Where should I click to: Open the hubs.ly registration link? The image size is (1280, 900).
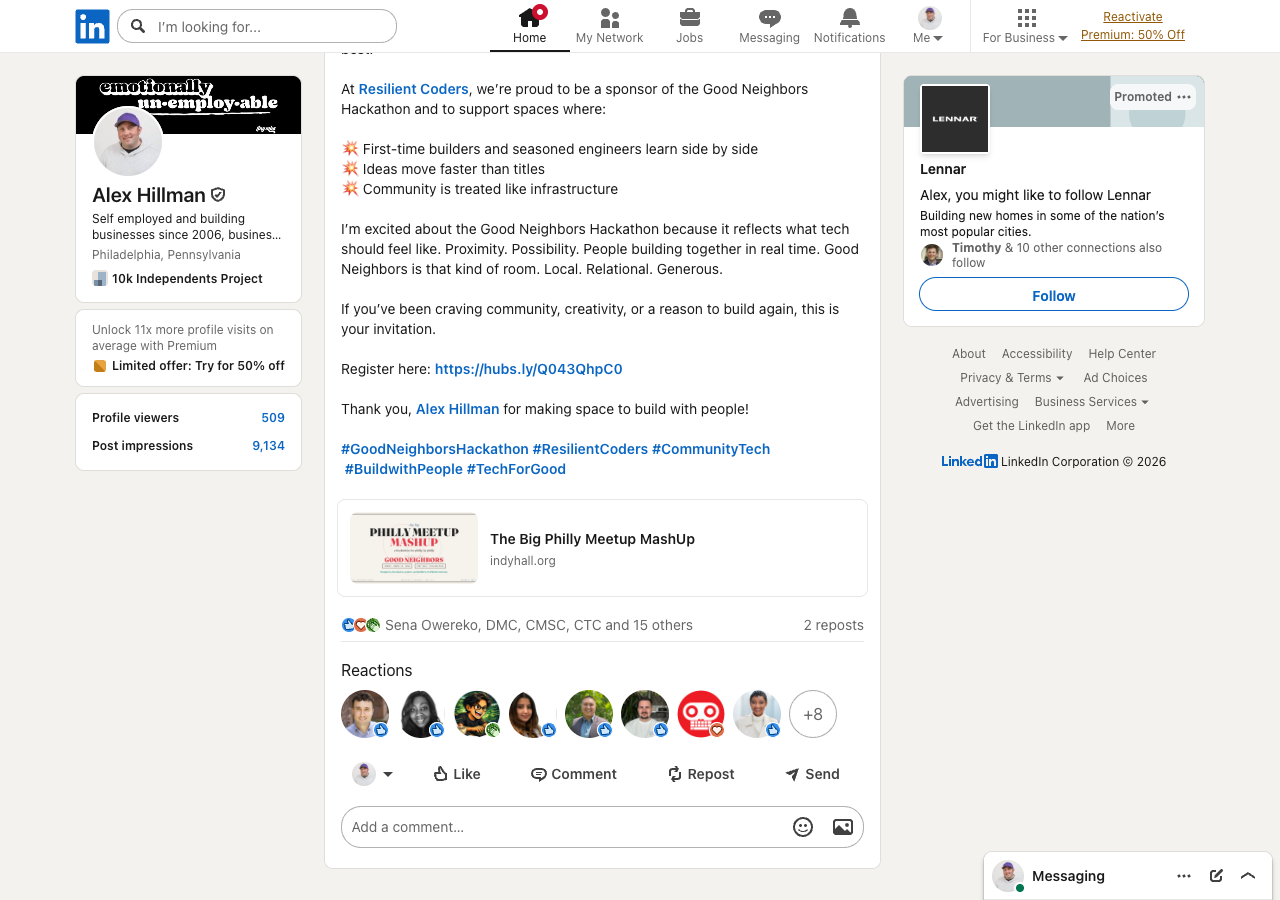(x=529, y=369)
